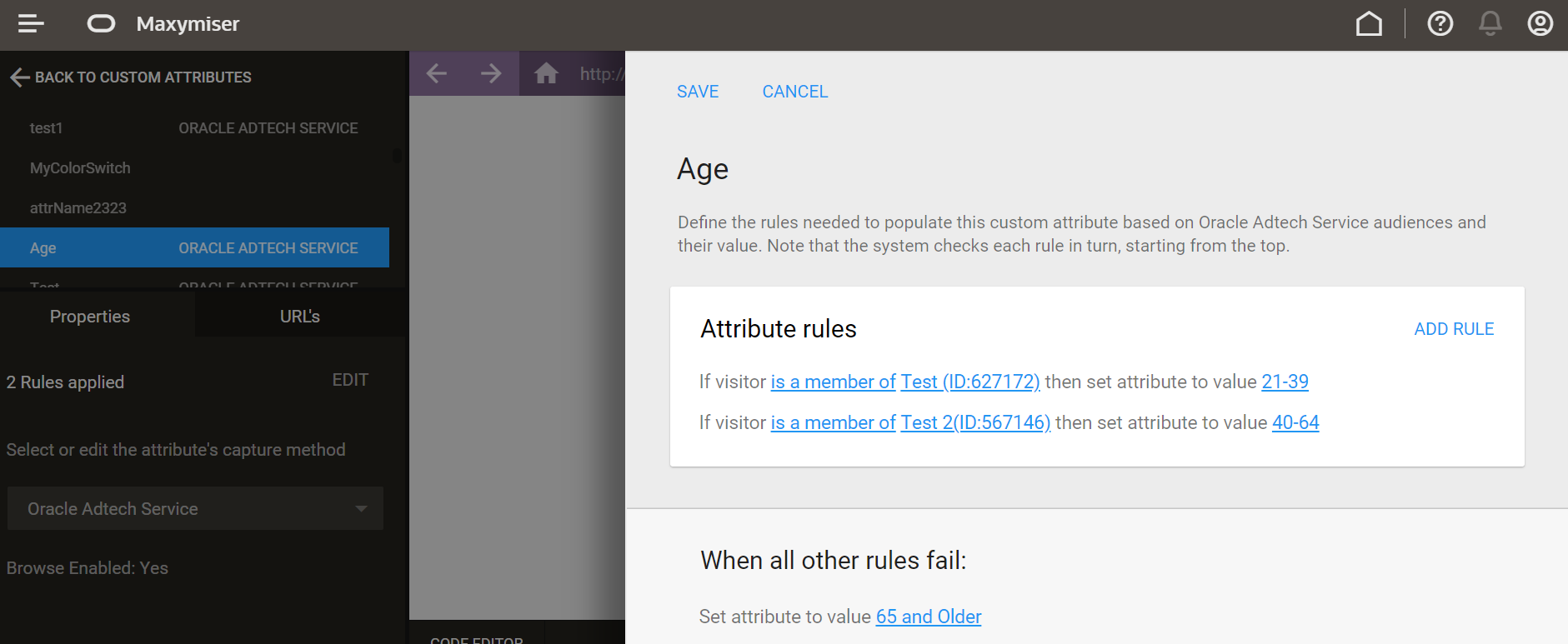Open the notifications bell
This screenshot has height=644, width=1568.
1490,23
